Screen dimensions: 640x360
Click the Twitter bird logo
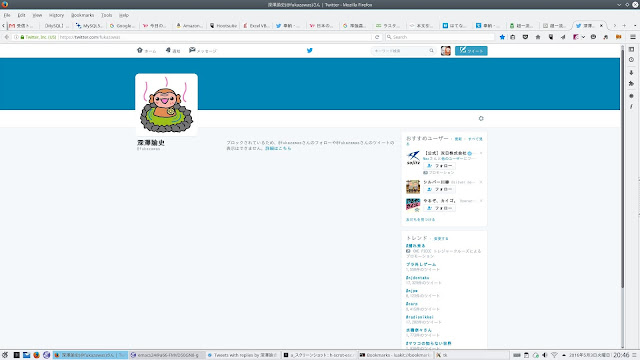[x=310, y=51]
